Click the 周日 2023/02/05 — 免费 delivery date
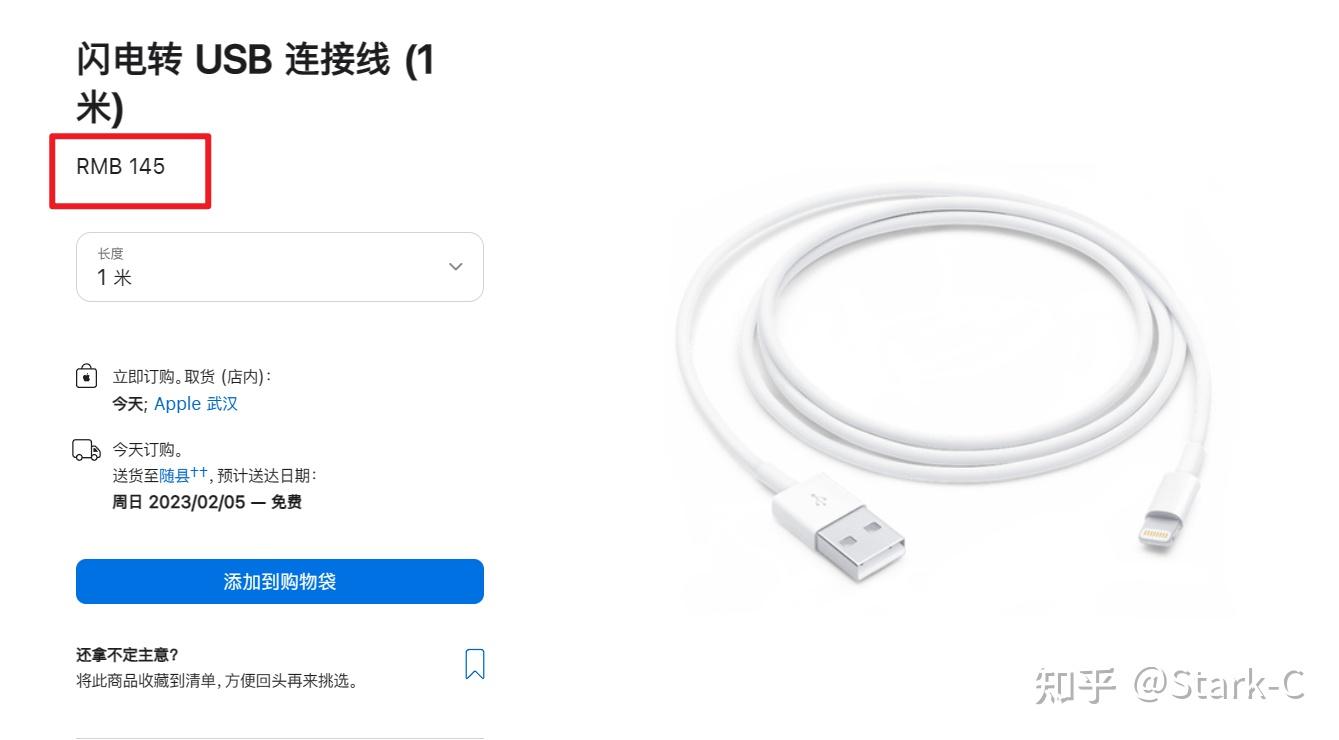Image resolution: width=1339 pixels, height=740 pixels. pos(207,502)
